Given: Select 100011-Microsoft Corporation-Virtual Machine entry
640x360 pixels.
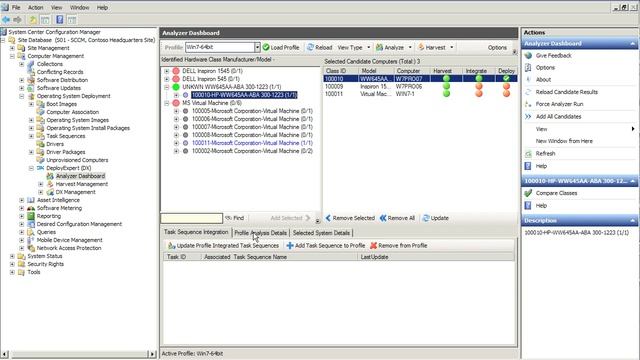Looking at the screenshot, I should pyautogui.click(x=252, y=143).
